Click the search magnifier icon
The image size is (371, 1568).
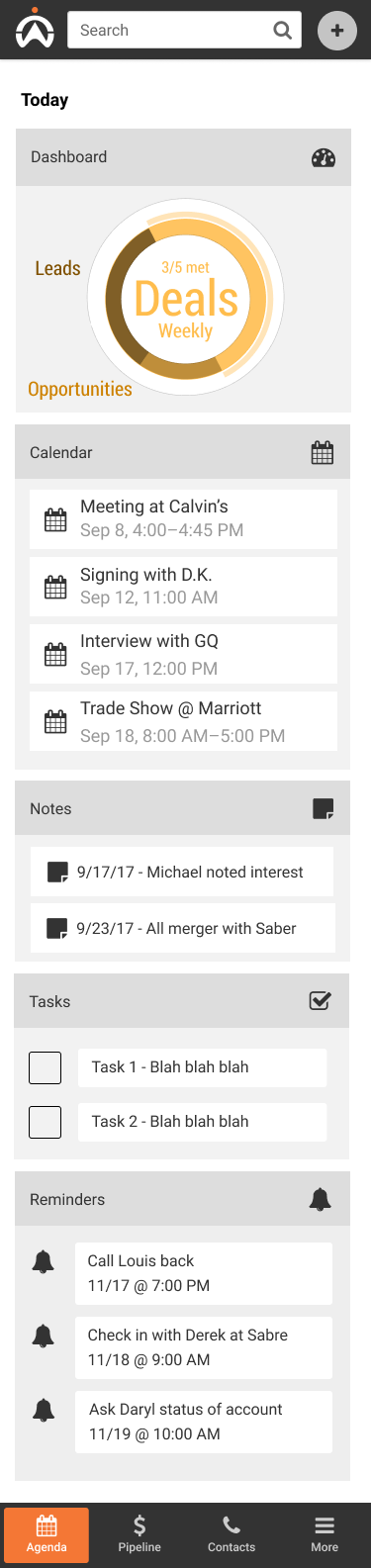(x=283, y=31)
